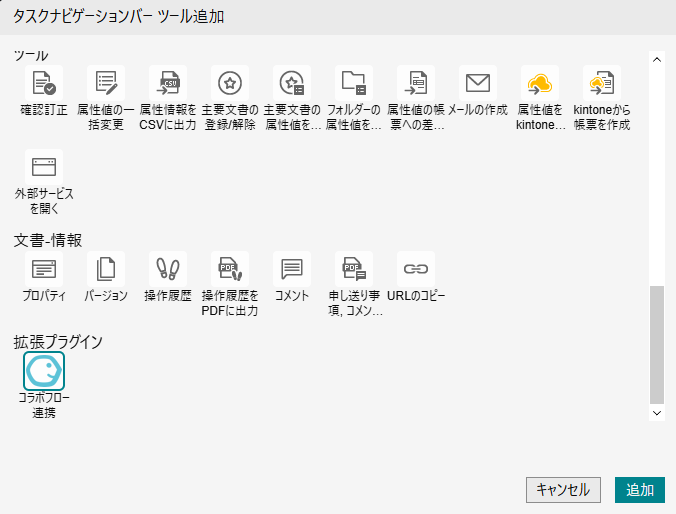The width and height of the screenshot is (676, 514).
Task: Click the scrollbar down arrow
Action: pos(657,411)
